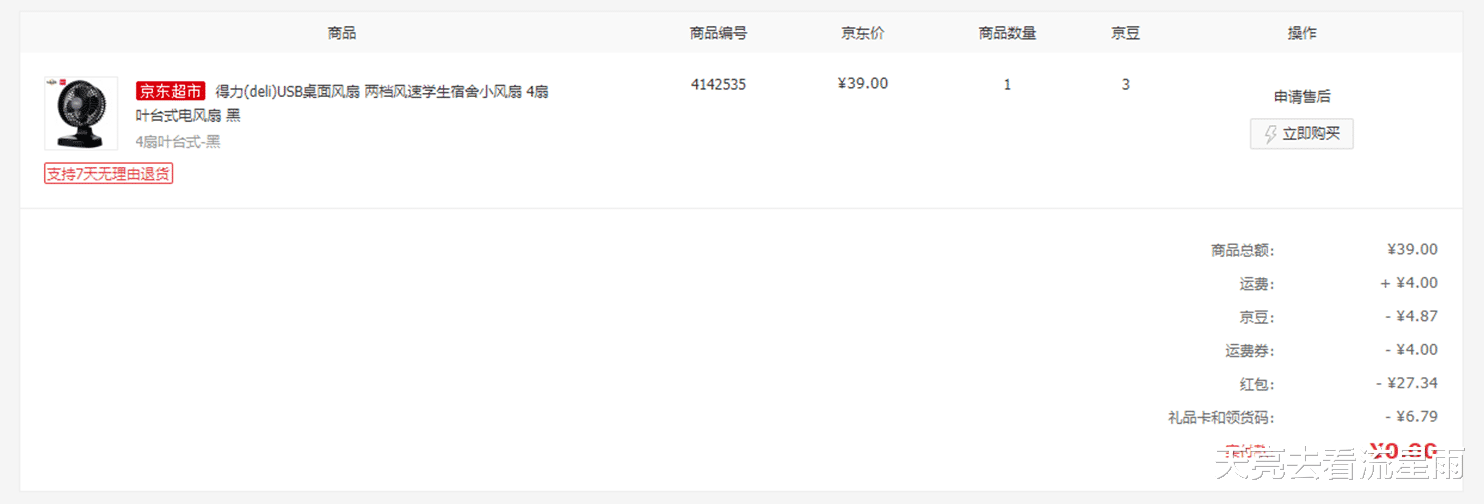Click the 支持7天无理由退货 tag
Screen dimensions: 1484x504
coord(109,173)
